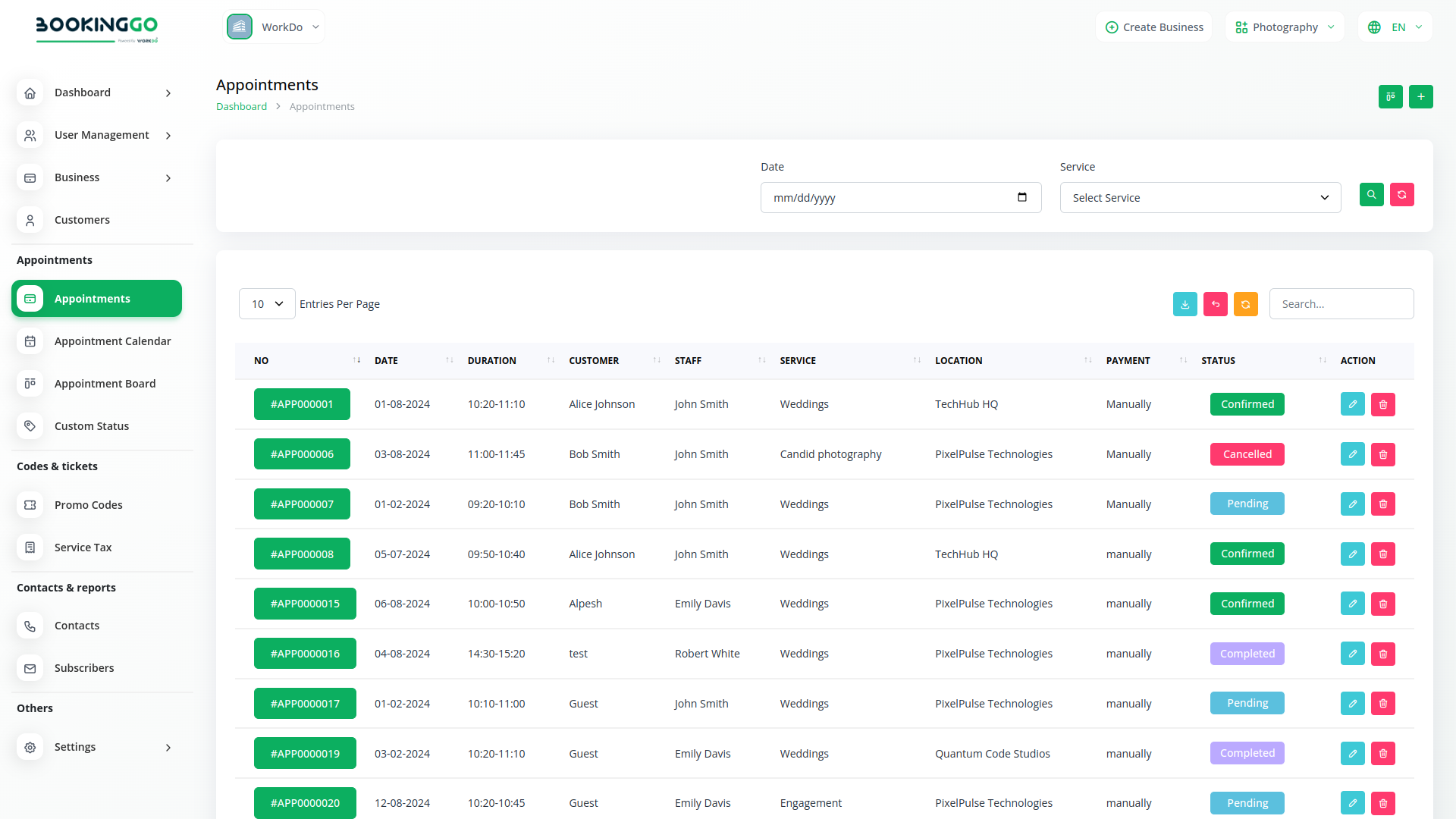1456x819 pixels.
Task: Open the EN language dropdown
Action: click(1395, 27)
